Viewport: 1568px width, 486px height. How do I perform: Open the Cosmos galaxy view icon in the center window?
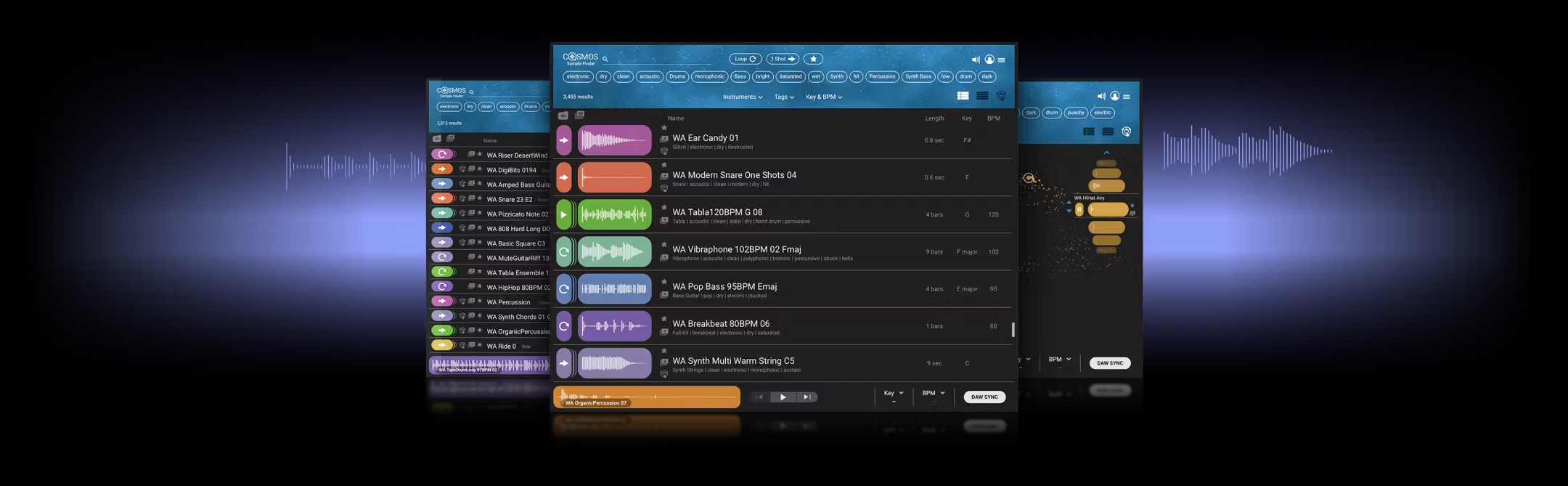coord(1001,96)
